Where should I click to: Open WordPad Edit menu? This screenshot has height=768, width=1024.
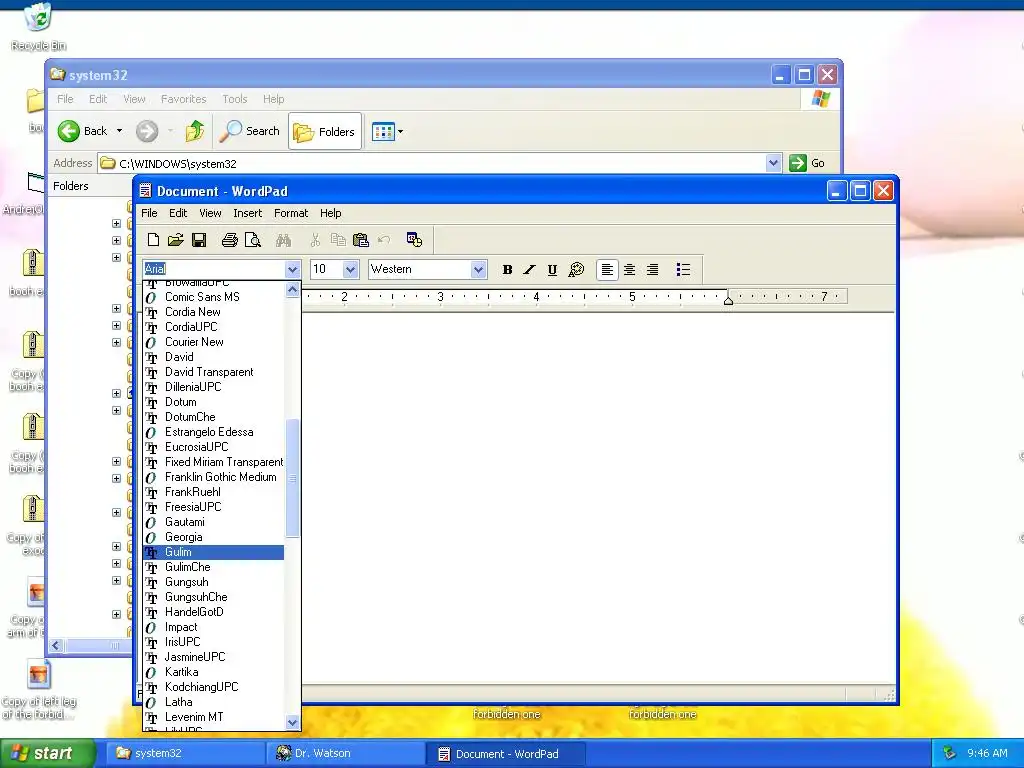click(x=178, y=213)
